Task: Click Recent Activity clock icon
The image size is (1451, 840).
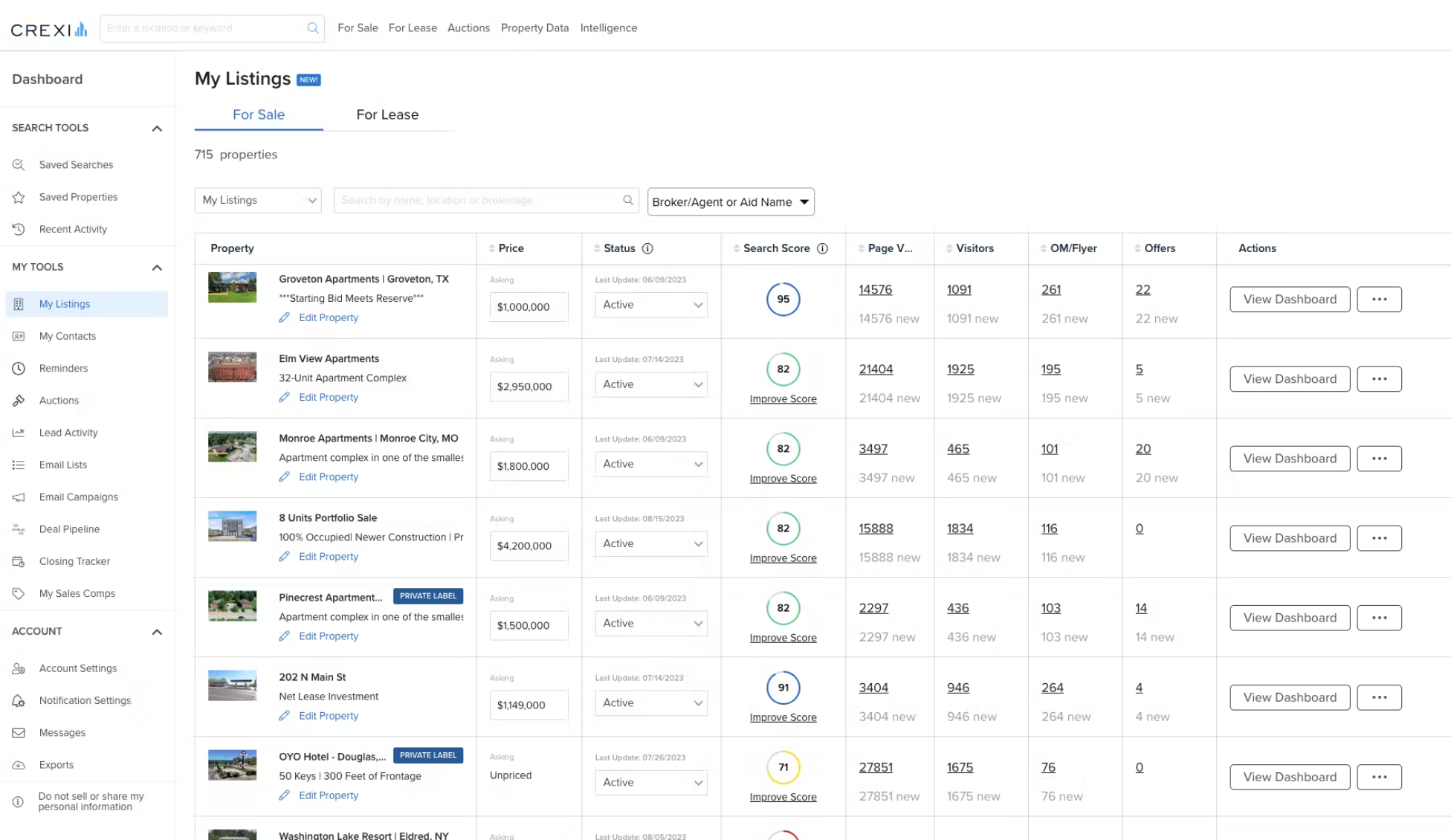Action: 19,229
